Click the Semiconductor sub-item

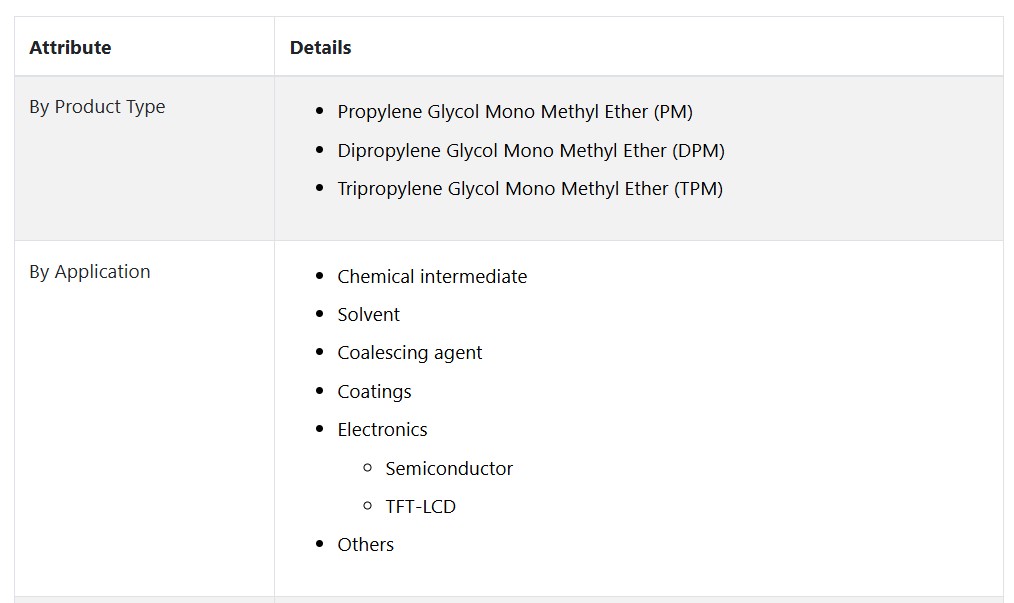point(449,468)
